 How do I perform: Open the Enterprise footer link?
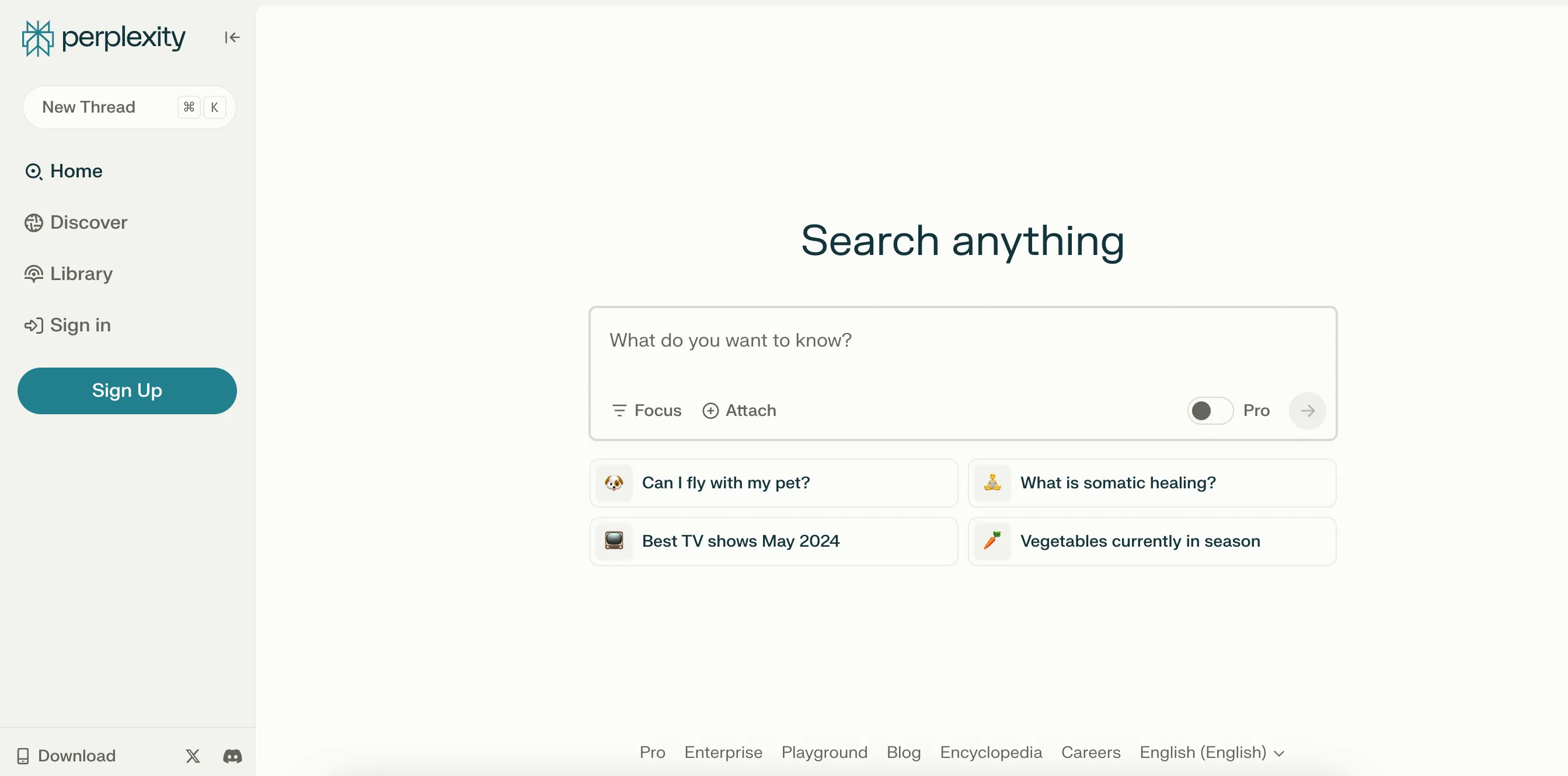723,753
